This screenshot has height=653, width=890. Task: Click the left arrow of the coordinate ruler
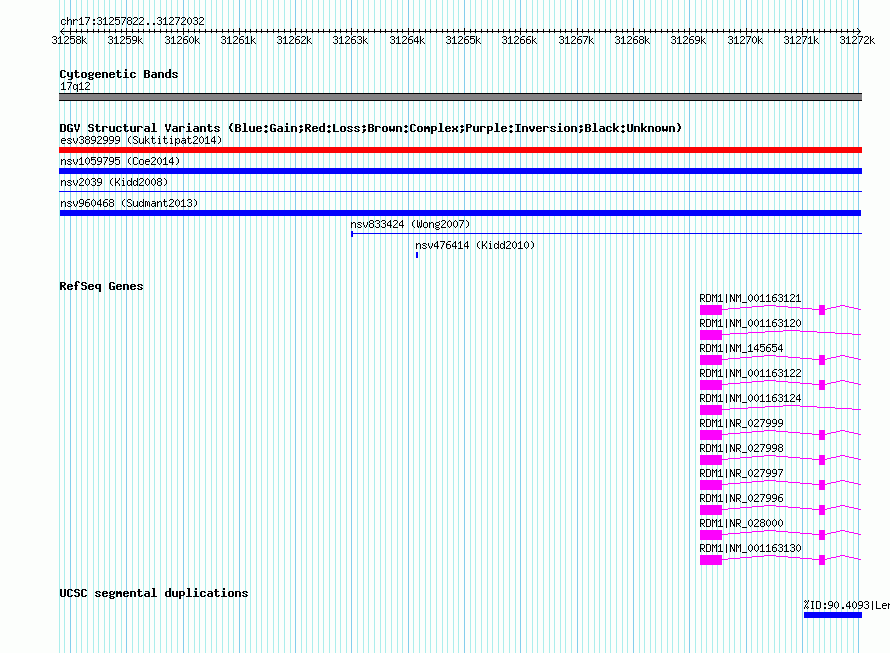[x=62, y=31]
